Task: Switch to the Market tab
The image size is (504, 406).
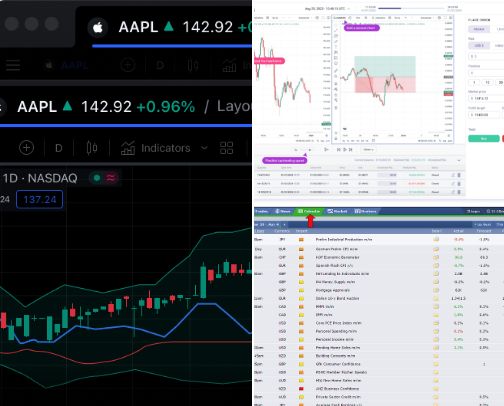Action: click(x=337, y=211)
